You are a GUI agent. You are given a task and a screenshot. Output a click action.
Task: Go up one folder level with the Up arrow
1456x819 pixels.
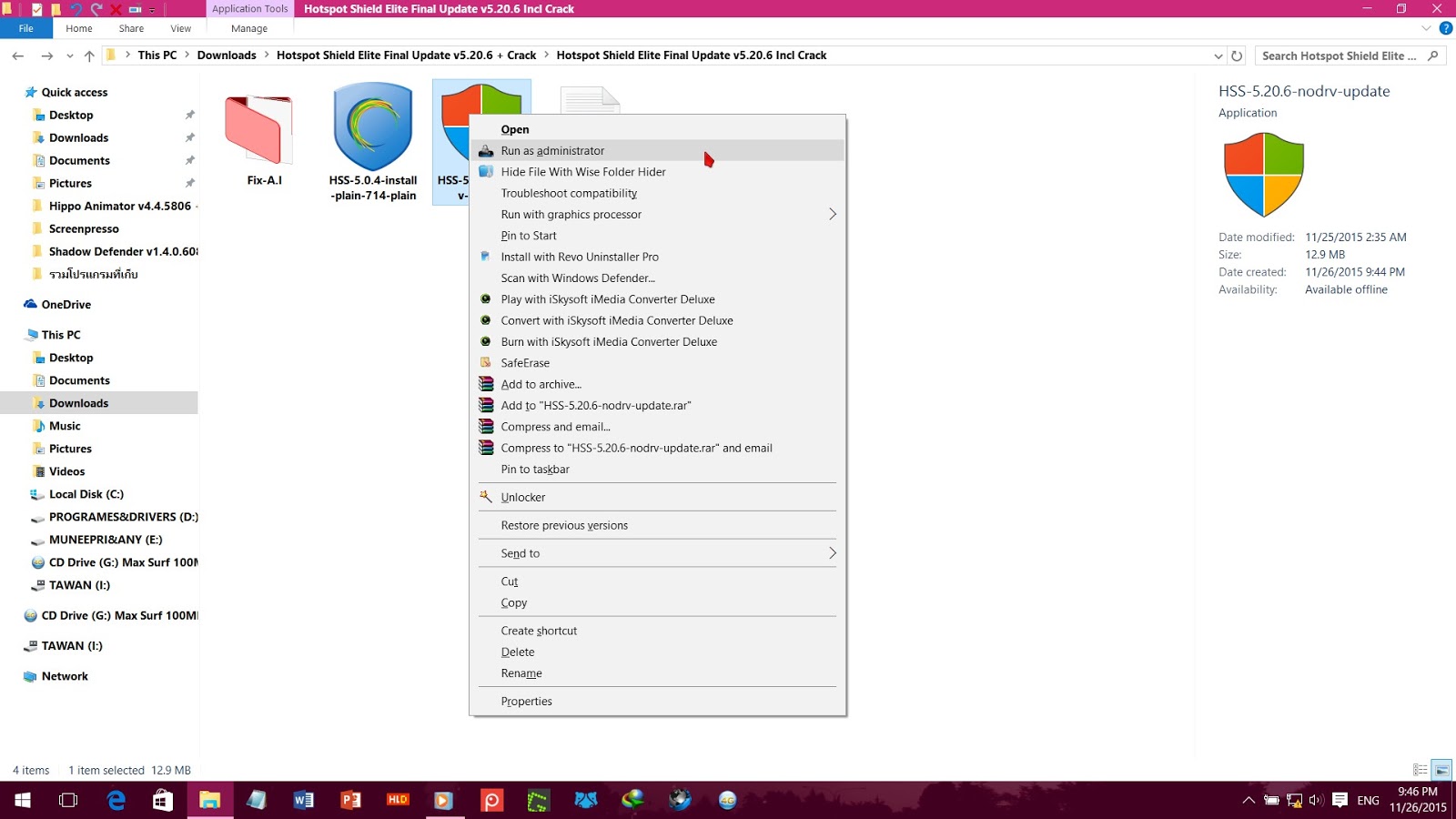click(89, 56)
